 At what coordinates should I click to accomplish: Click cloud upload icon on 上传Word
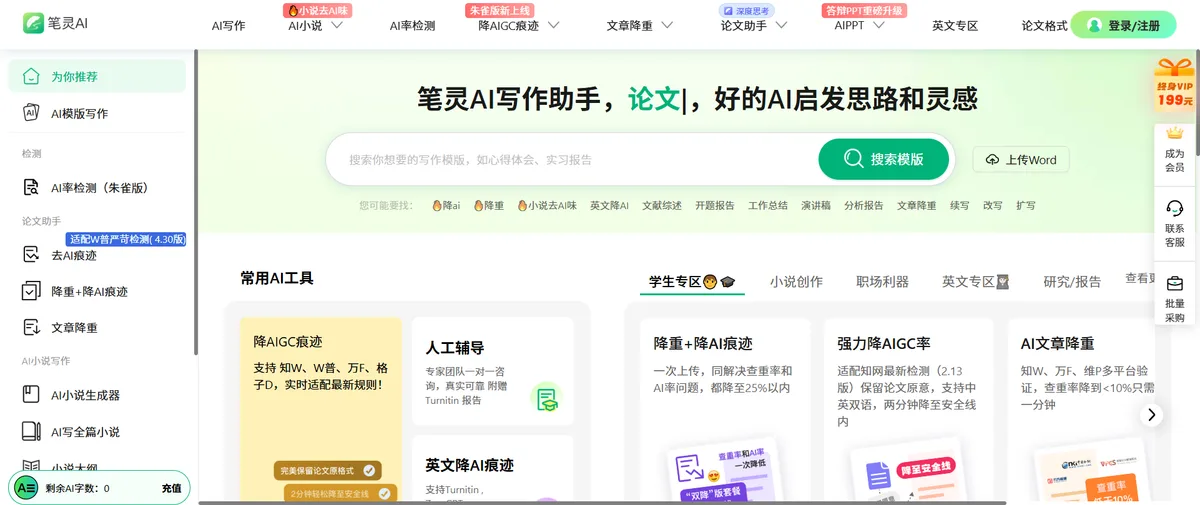[x=992, y=160]
